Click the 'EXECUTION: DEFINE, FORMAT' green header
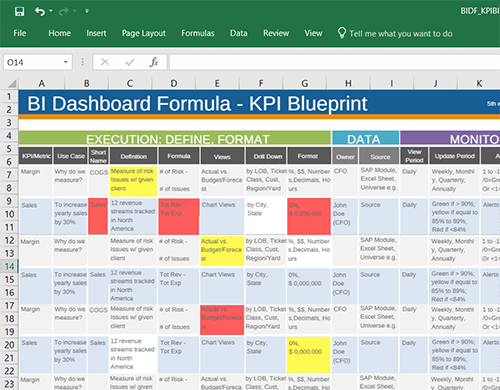Image resolution: width=500 pixels, height=390 pixels. coord(175,138)
